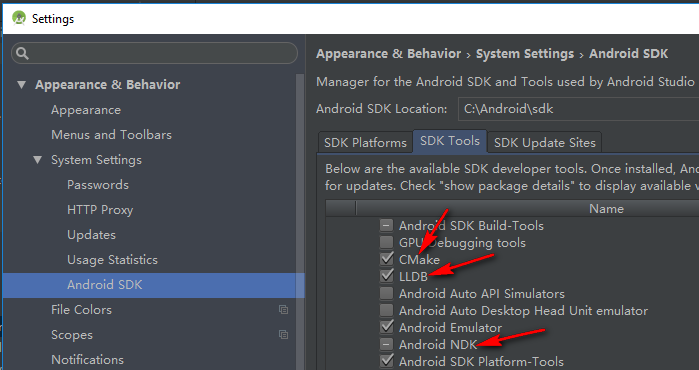Select System Settings in the tree
Viewport: 699px width, 370px height.
(x=96, y=160)
